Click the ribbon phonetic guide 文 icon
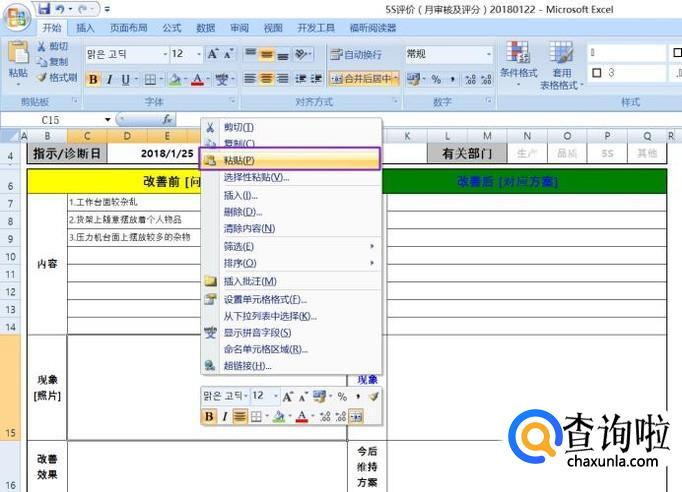682x492 pixels. tap(221, 79)
